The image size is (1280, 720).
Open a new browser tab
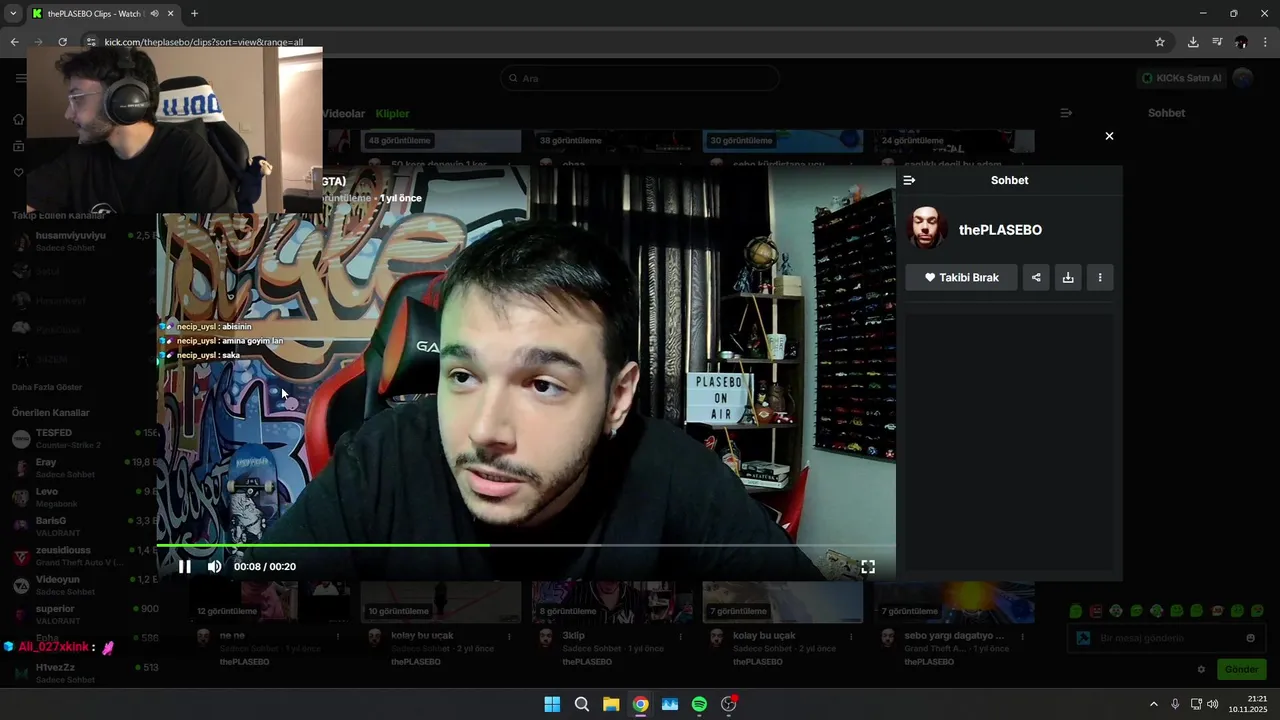point(194,14)
